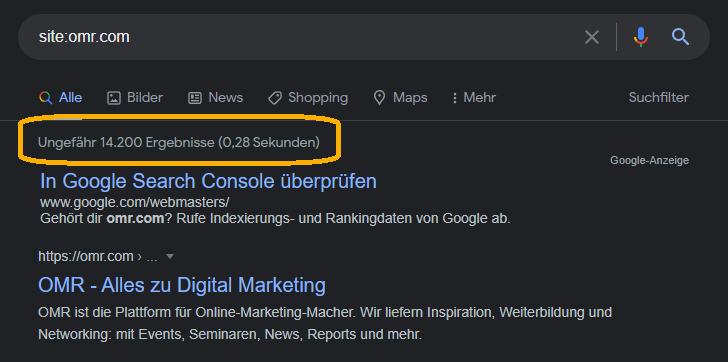The width and height of the screenshot is (728, 362).
Task: Switch to the Shopping tab
Action: [x=308, y=97]
